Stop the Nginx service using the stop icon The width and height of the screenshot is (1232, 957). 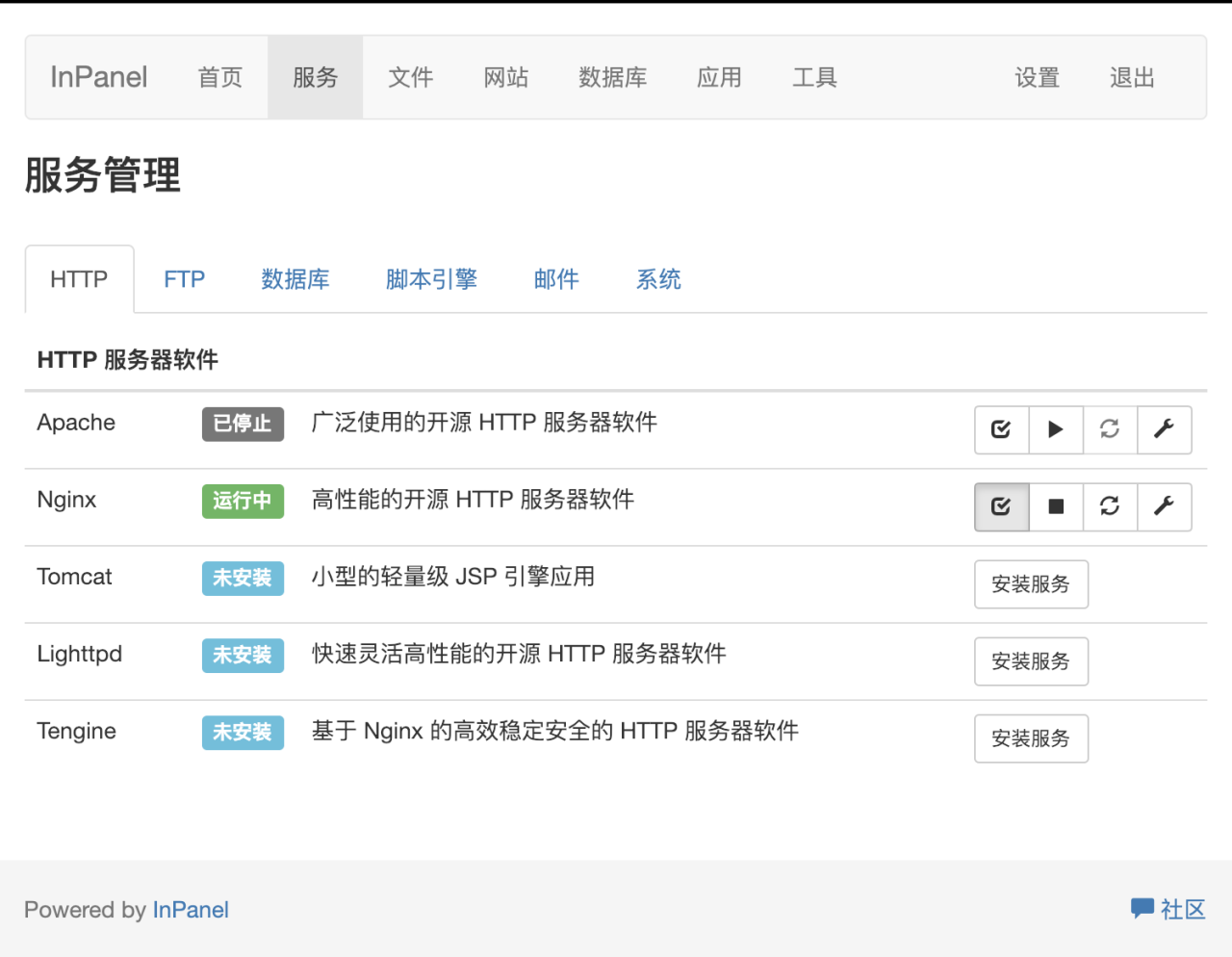pyautogui.click(x=1056, y=507)
